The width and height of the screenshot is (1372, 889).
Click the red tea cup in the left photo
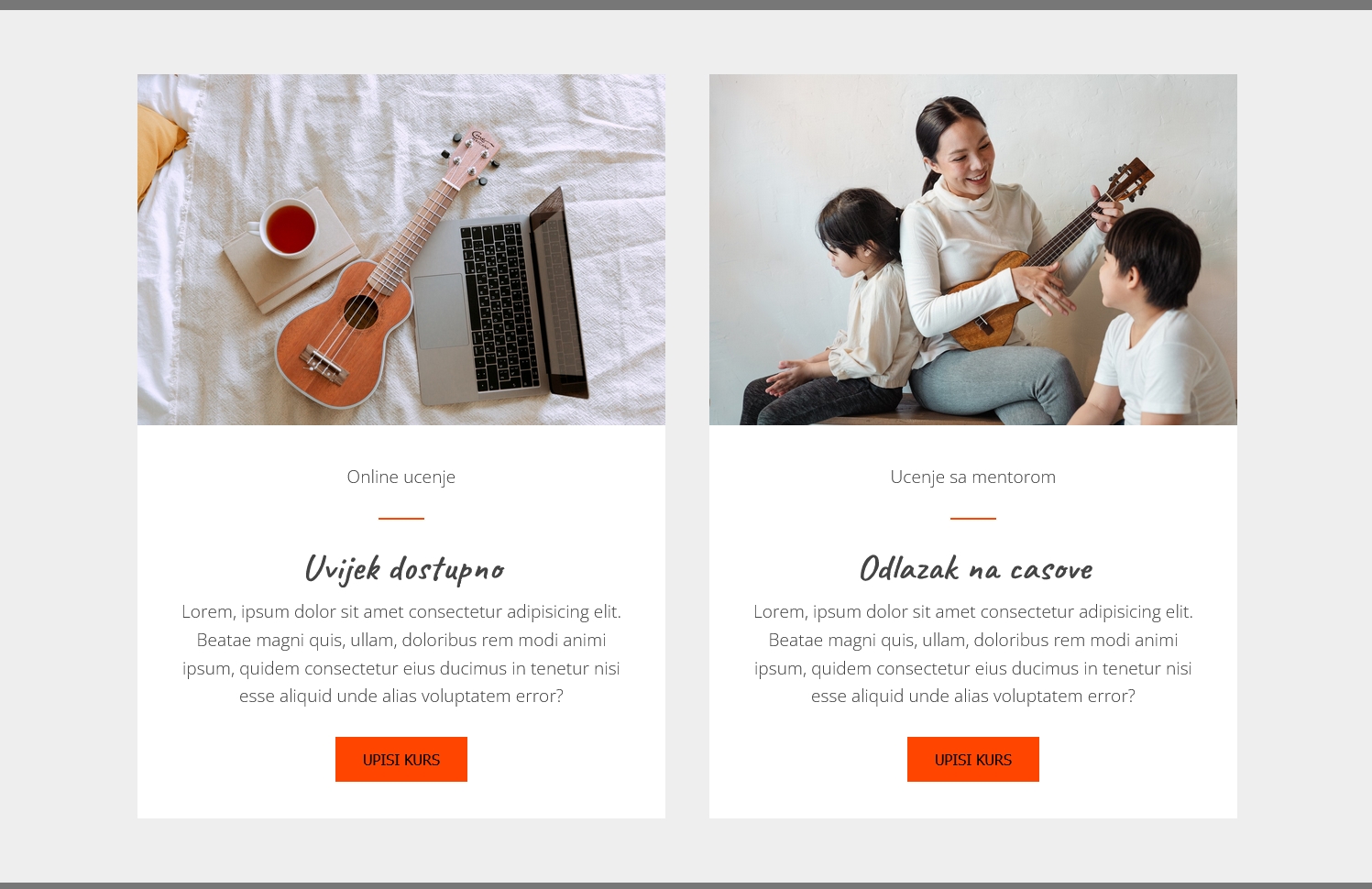pyautogui.click(x=289, y=229)
